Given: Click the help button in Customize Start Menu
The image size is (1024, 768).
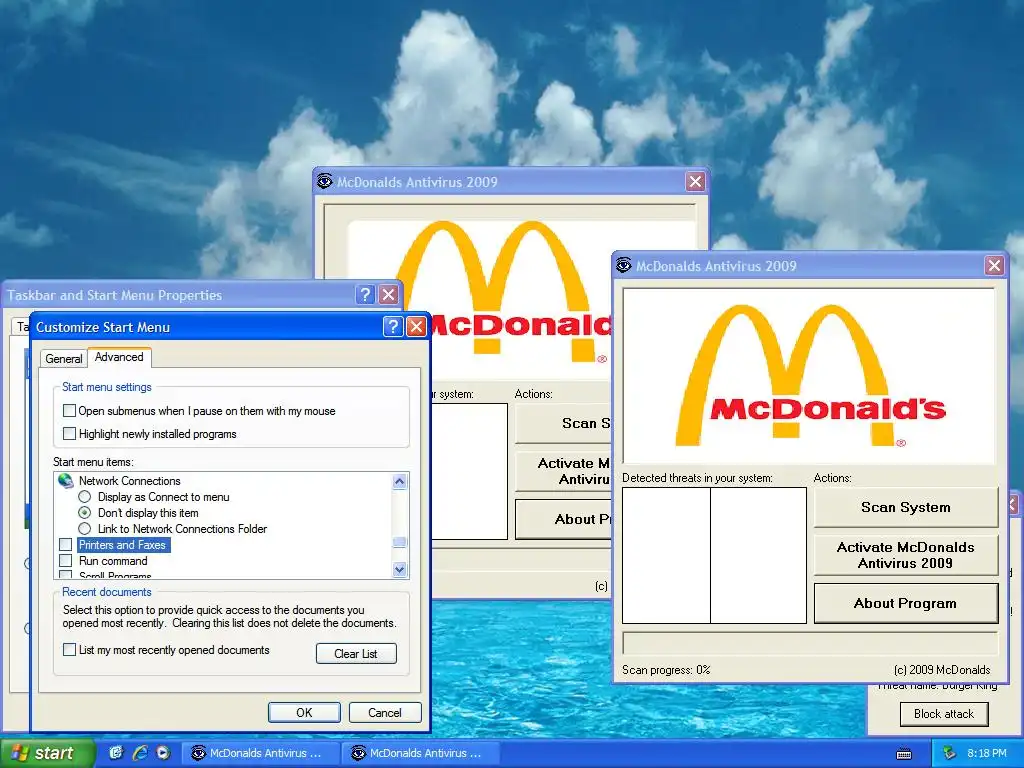Looking at the screenshot, I should pos(392,327).
